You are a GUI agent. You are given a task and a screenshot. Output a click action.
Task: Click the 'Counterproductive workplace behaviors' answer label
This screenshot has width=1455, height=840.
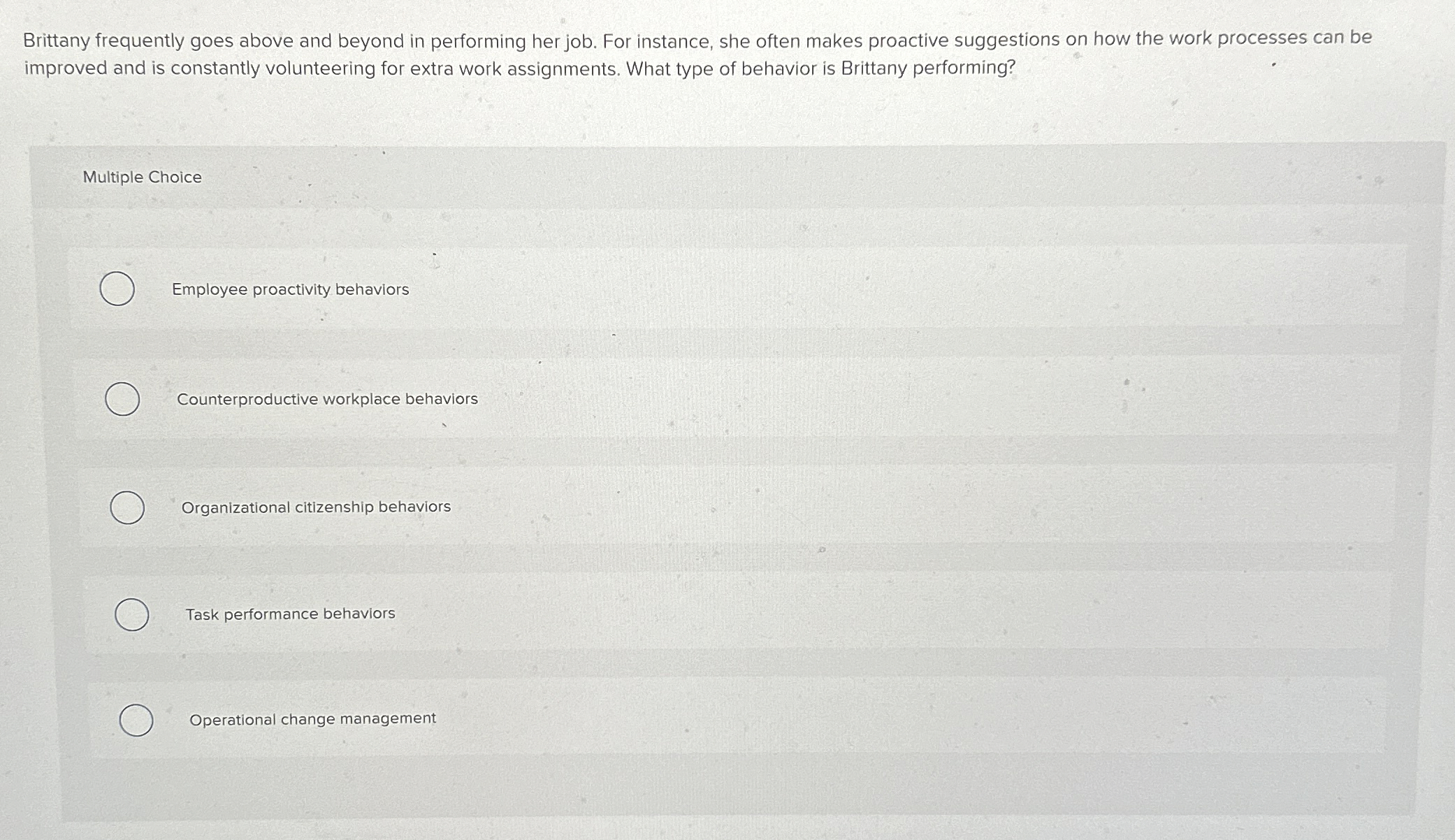327,399
